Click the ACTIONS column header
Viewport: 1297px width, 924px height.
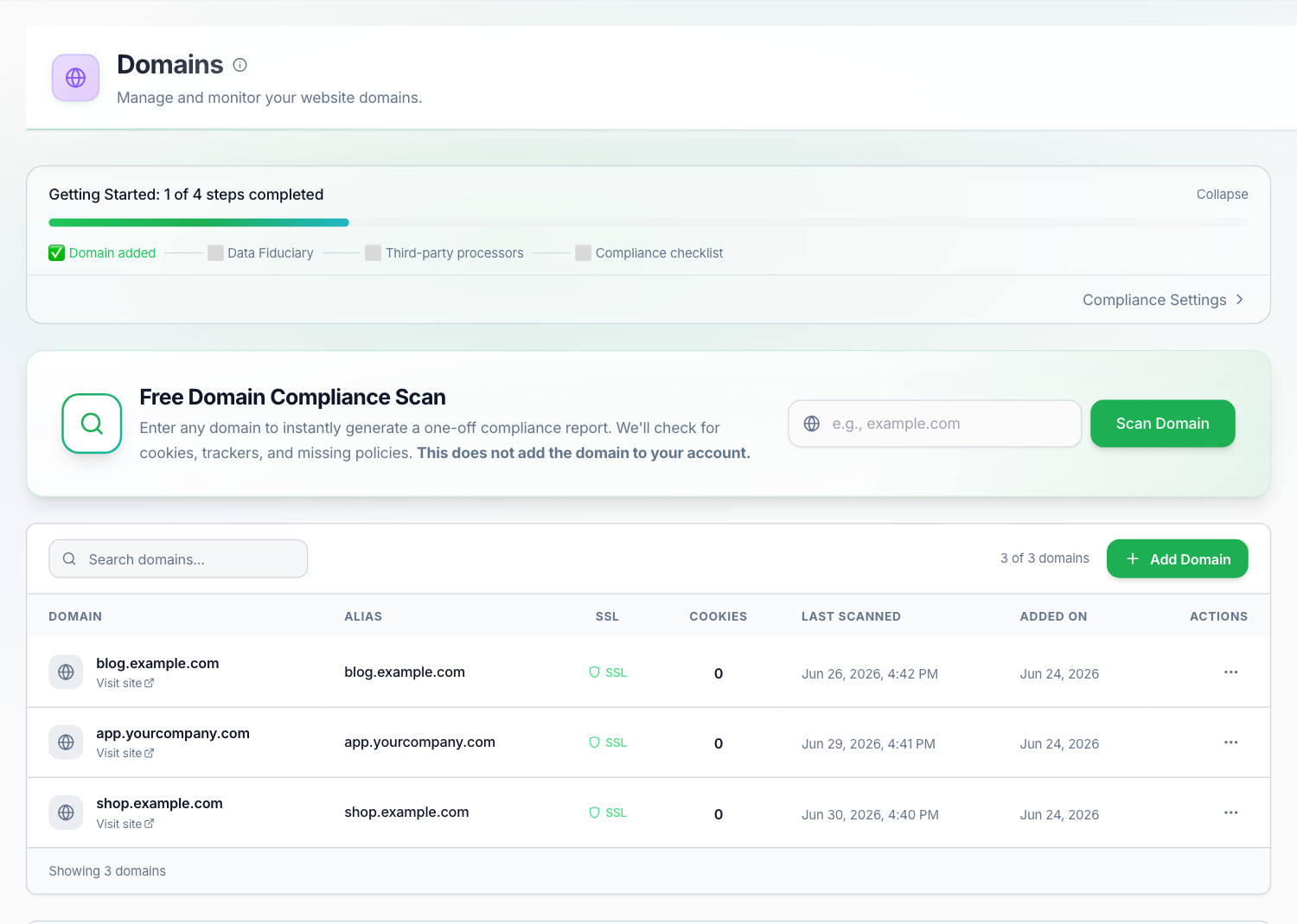point(1218,616)
